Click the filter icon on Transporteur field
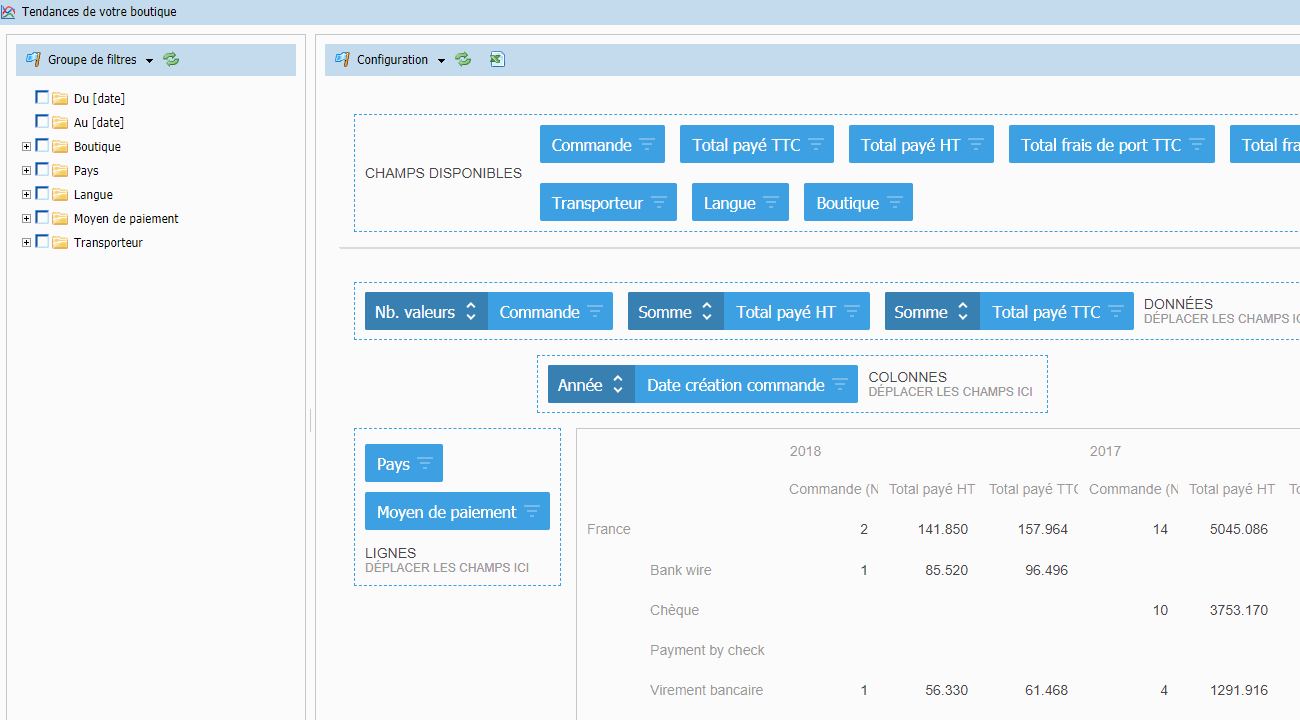The image size is (1300, 720). pos(659,203)
